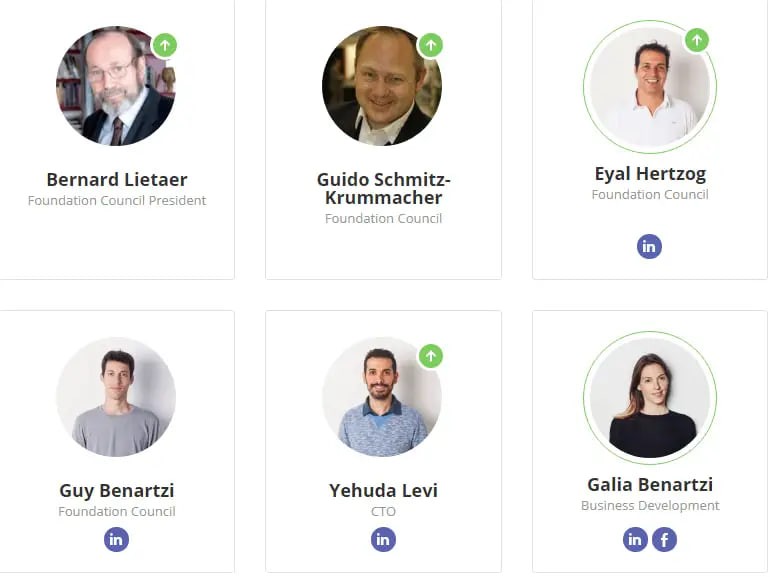Click the Foundation Council President subtitle

[117, 200]
